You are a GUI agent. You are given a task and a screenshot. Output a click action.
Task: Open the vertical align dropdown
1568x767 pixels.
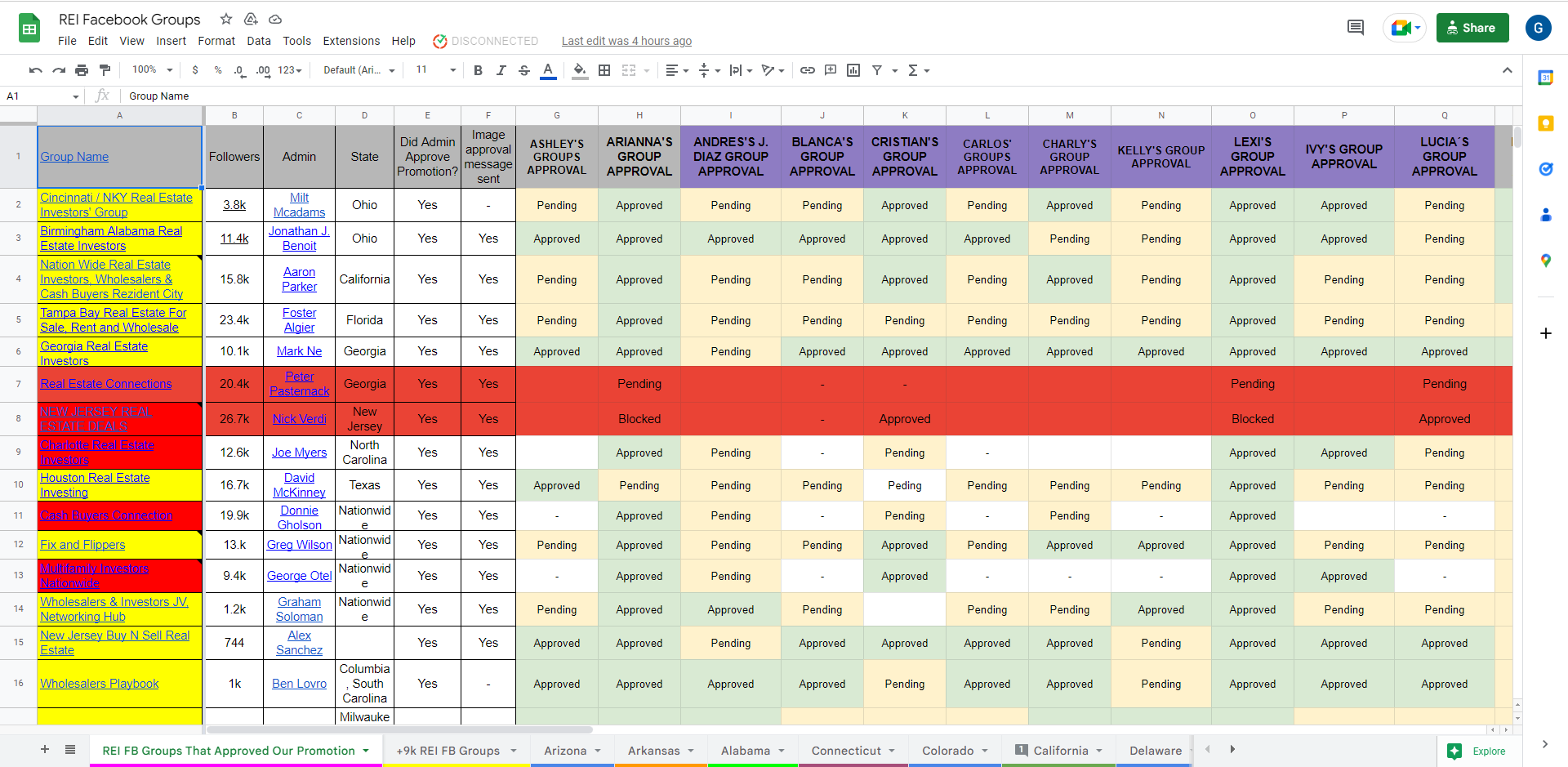tap(709, 70)
